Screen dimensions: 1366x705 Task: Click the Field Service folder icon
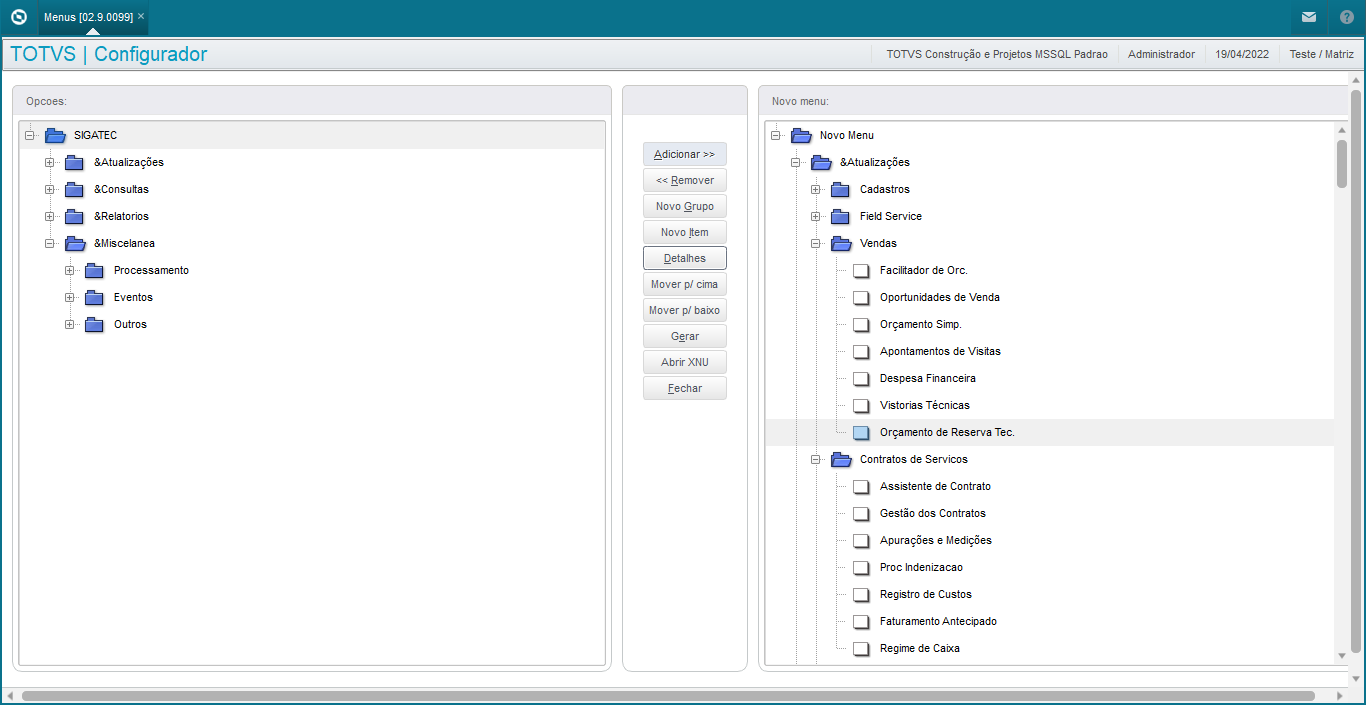tap(841, 216)
